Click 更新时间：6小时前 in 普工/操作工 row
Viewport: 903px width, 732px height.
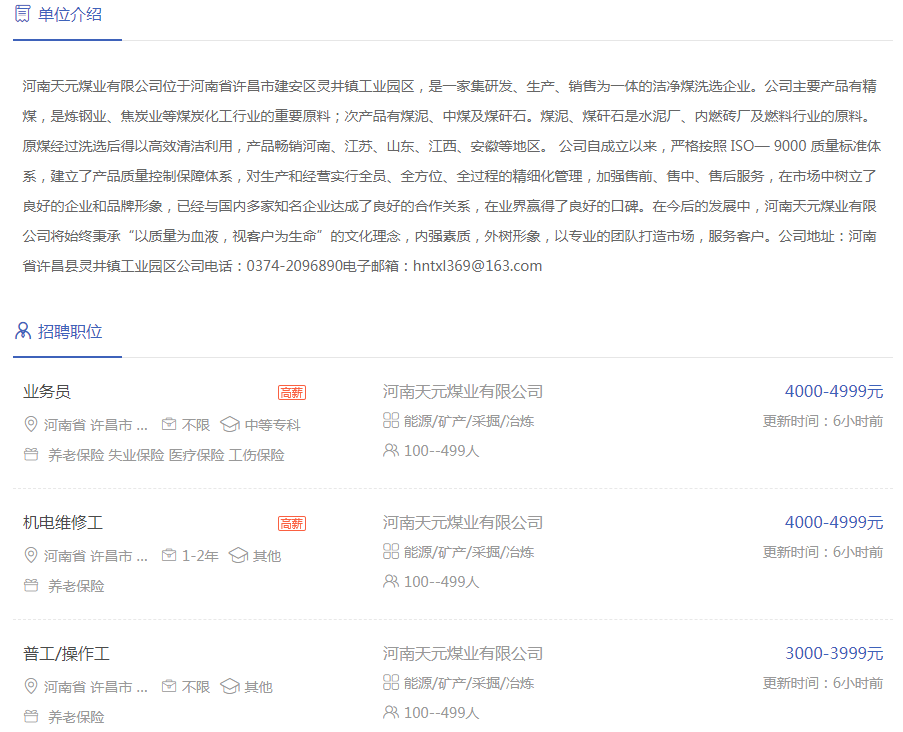tap(823, 683)
